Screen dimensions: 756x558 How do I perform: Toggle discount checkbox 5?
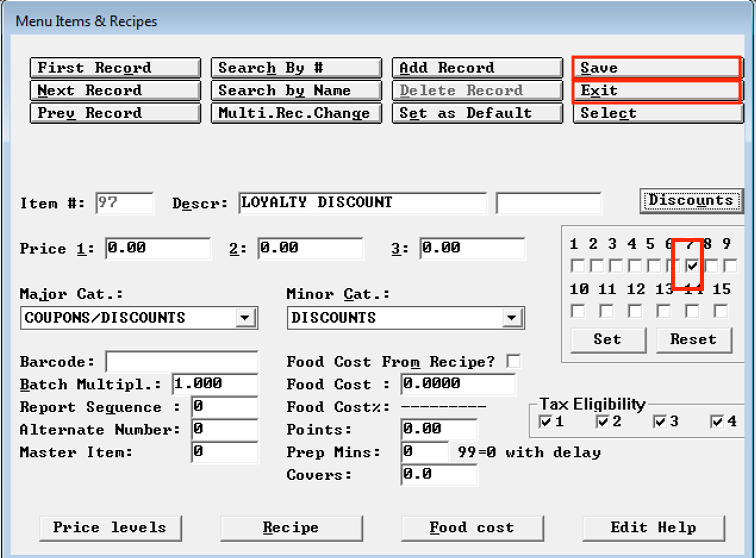[x=654, y=266]
